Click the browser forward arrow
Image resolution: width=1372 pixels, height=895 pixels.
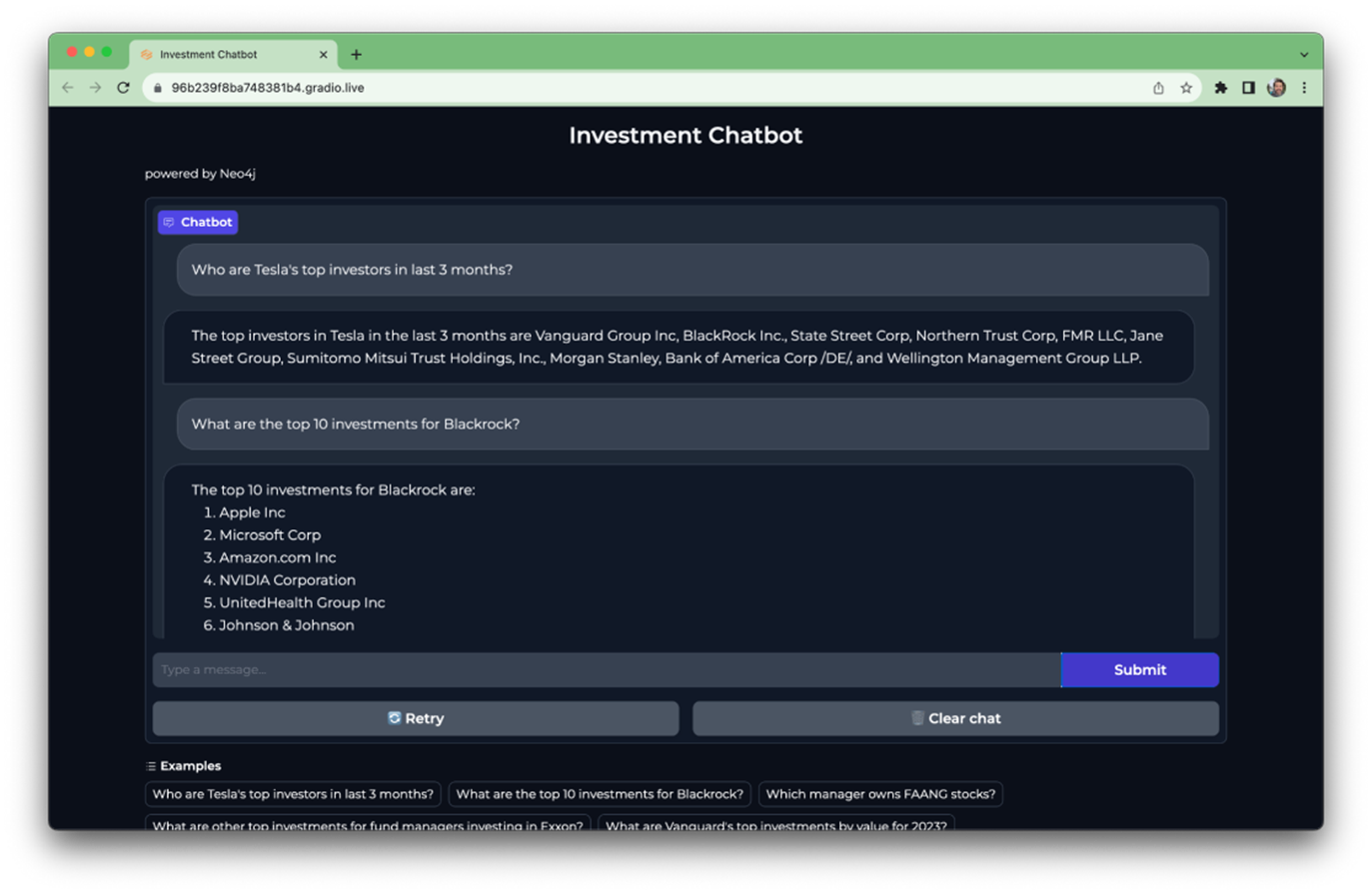(x=95, y=88)
